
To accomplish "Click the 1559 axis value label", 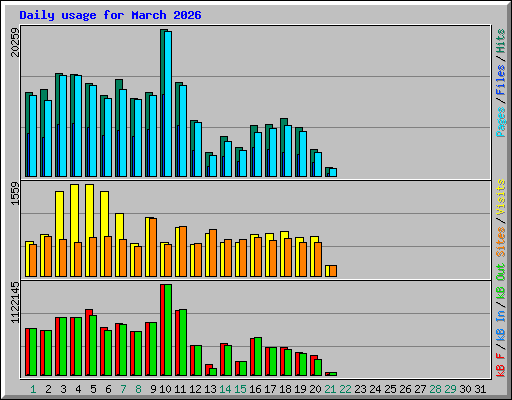I will (x=15, y=193).
